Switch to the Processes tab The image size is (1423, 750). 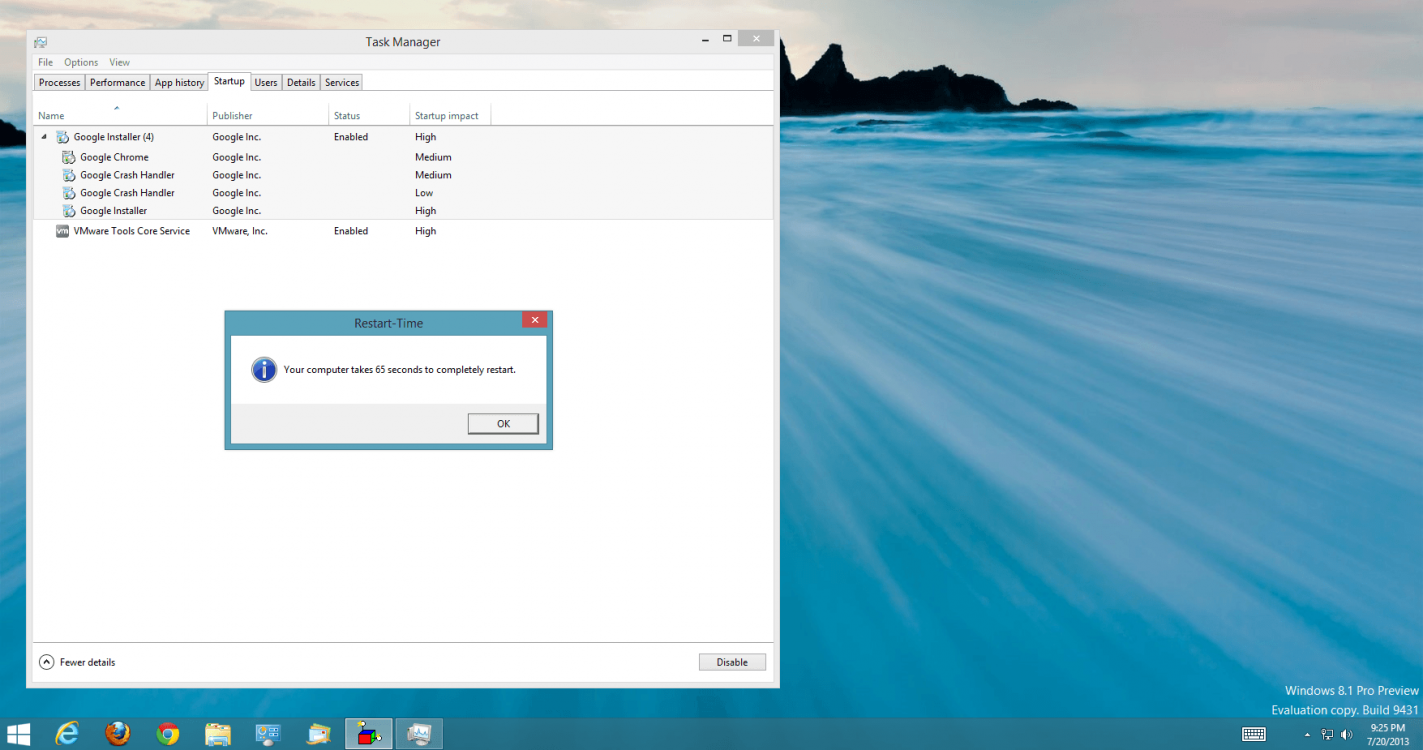point(59,82)
